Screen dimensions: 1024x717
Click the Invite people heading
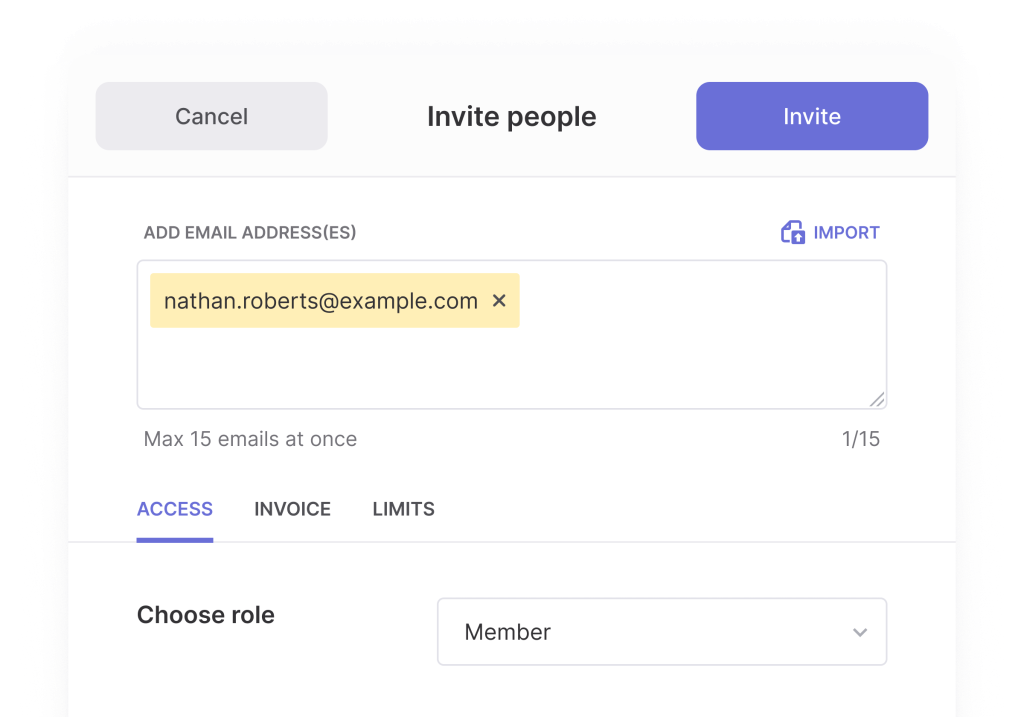(511, 116)
